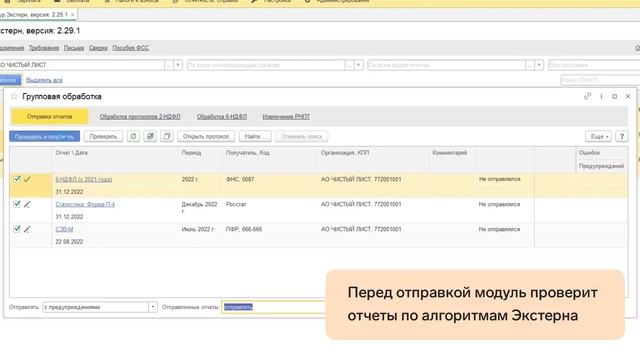The image size is (640, 360).
Task: Open the controlling authorities filter dropdown arrow
Action: click(x=358, y=65)
